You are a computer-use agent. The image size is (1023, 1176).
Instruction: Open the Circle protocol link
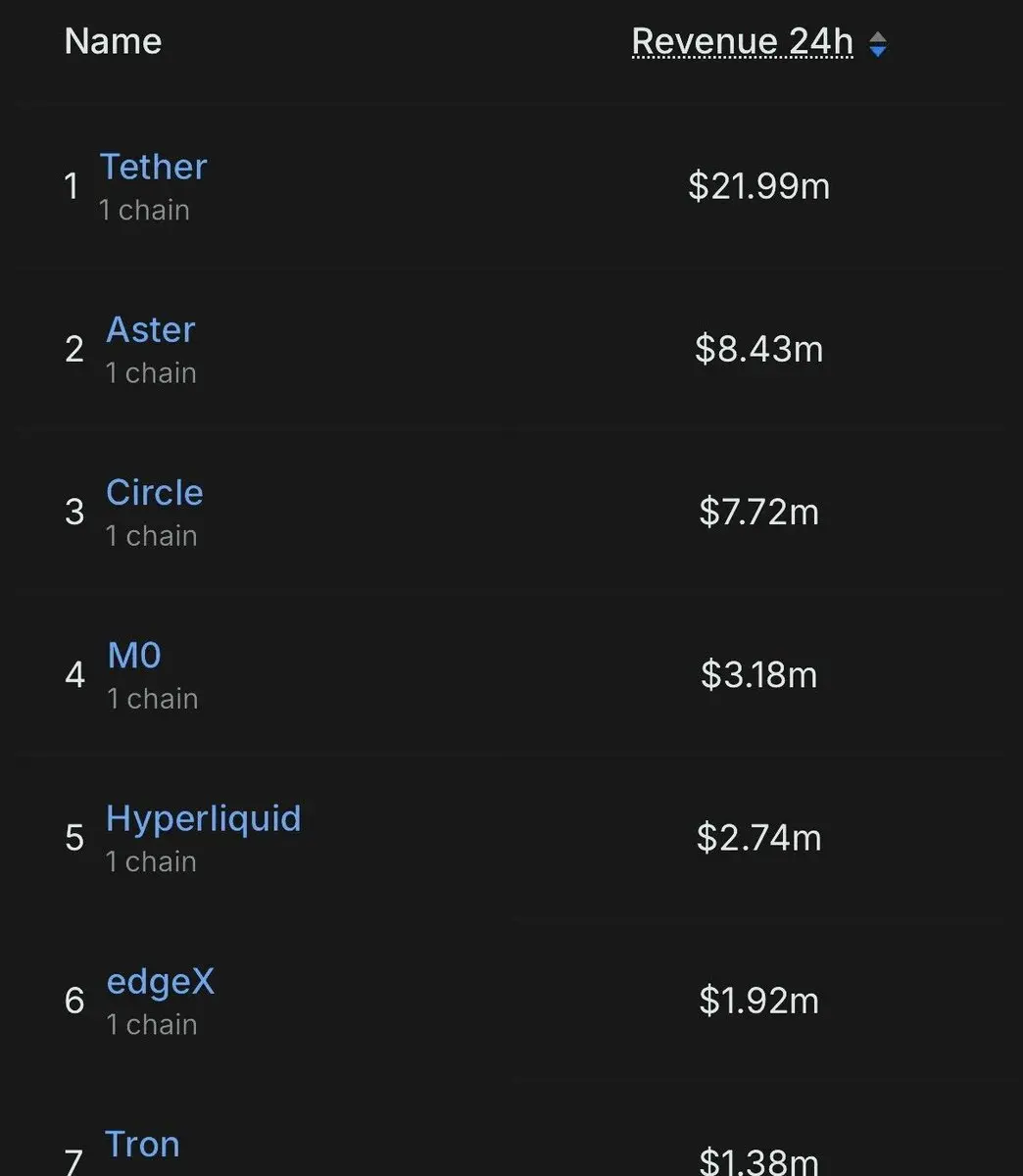[x=155, y=492]
